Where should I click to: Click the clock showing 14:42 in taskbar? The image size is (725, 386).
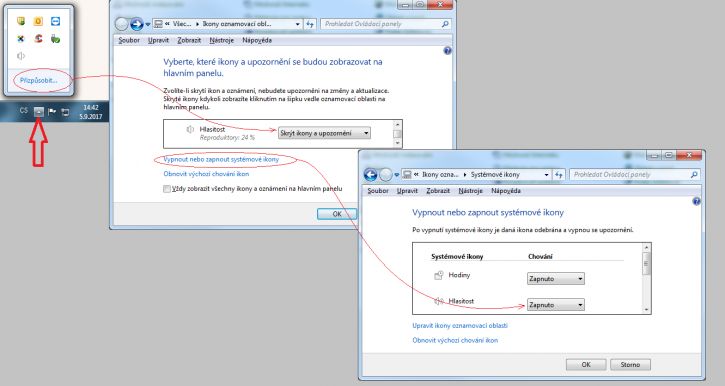pyautogui.click(x=91, y=112)
